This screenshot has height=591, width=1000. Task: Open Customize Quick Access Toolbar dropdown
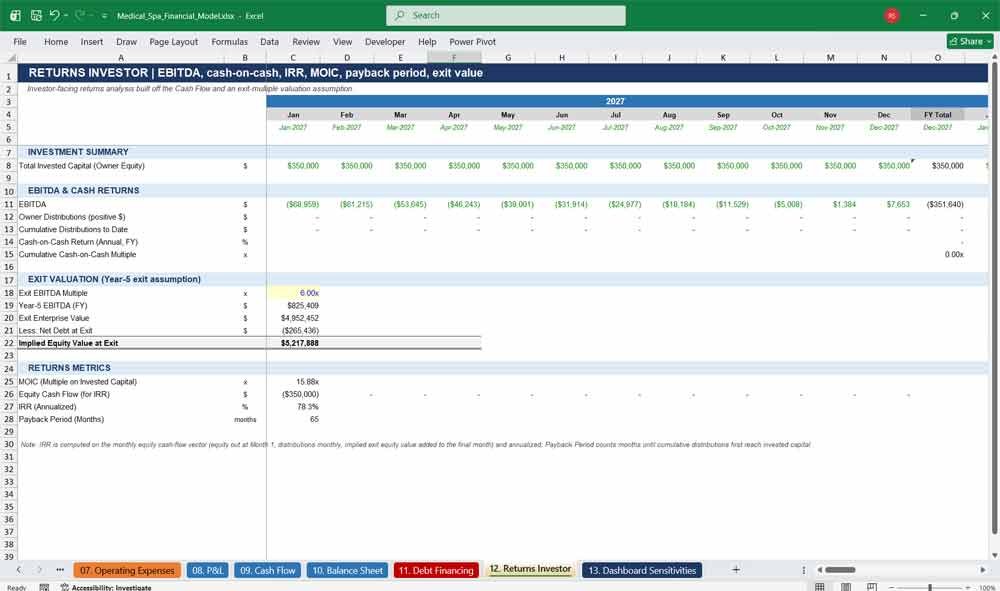[x=104, y=16]
